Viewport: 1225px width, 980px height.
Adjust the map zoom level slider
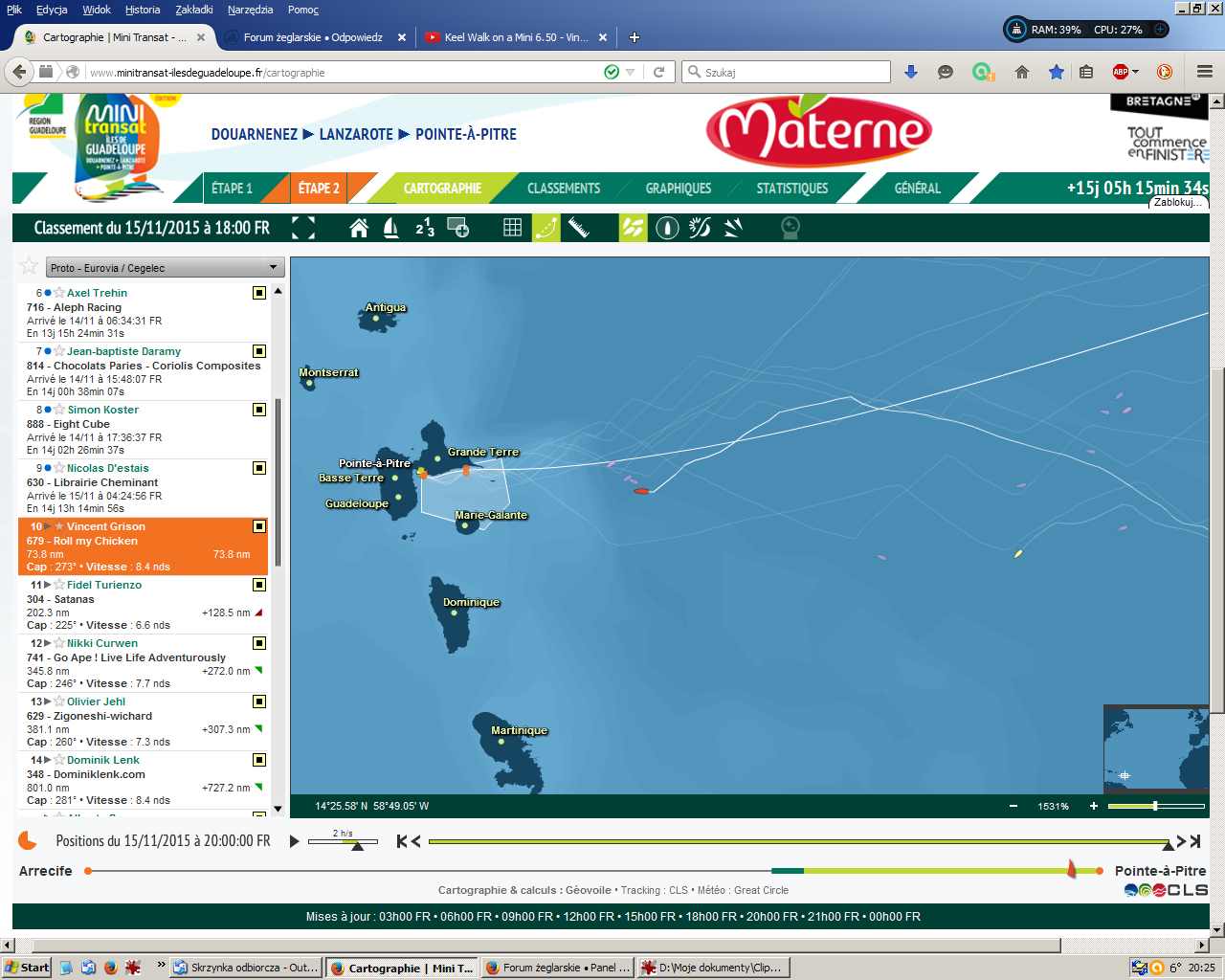(1154, 806)
